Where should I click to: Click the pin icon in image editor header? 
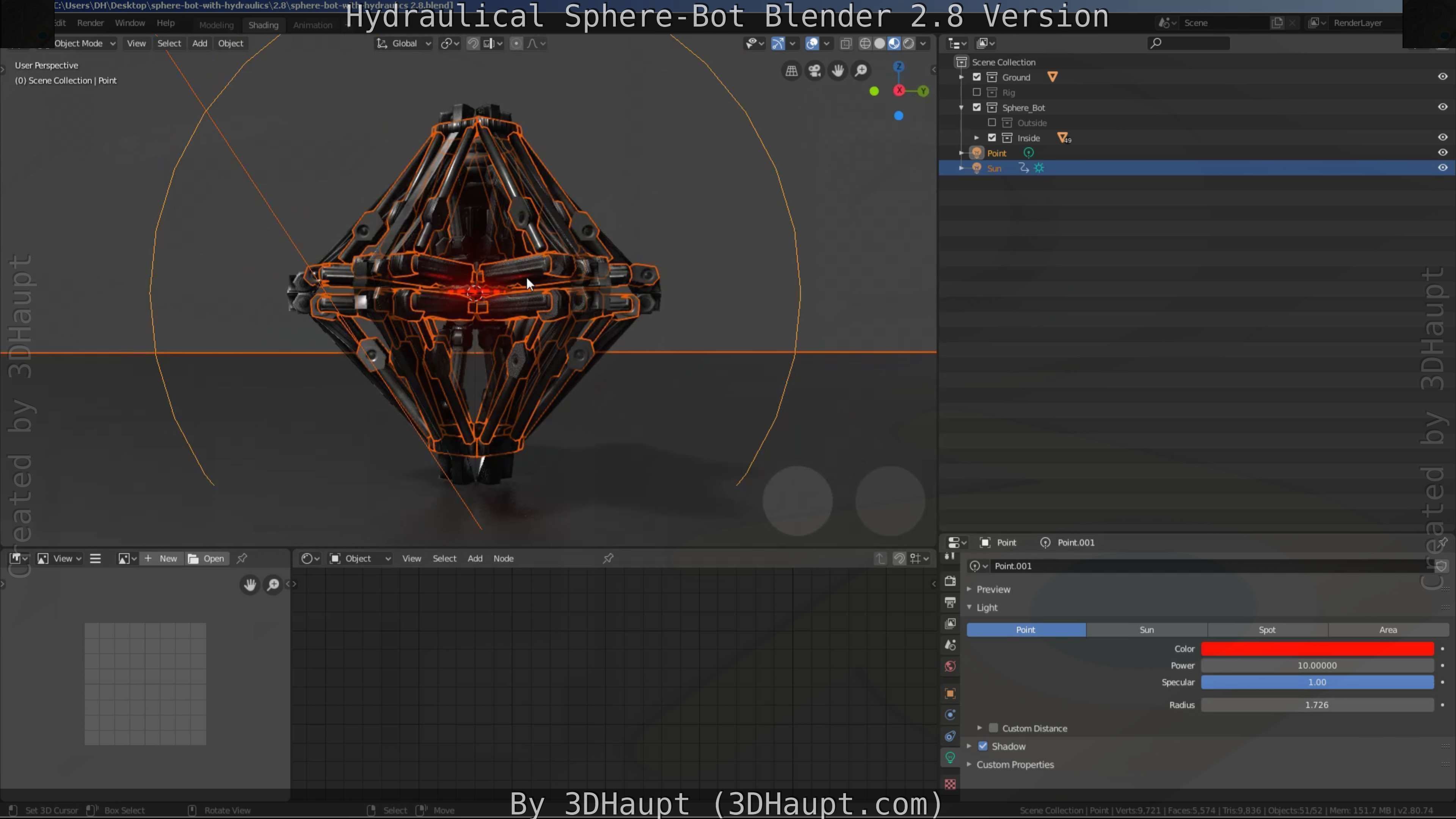242,559
